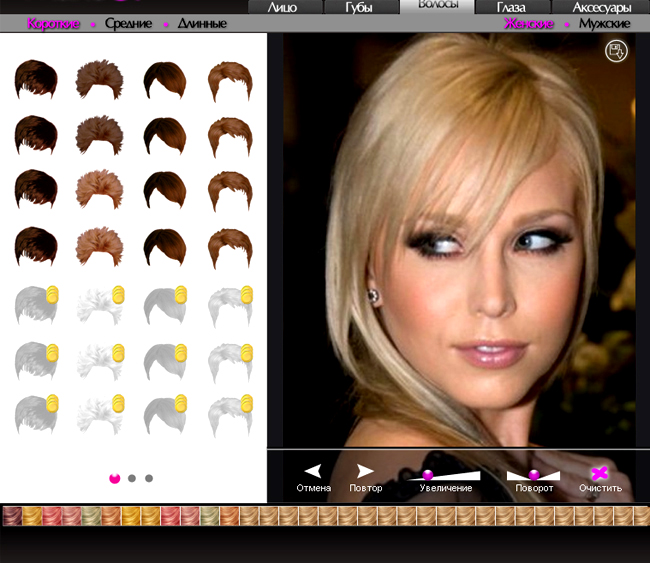Select locked white spiky hairstyle, sixth row
Viewport: 650px width, 563px height.
click(100, 362)
